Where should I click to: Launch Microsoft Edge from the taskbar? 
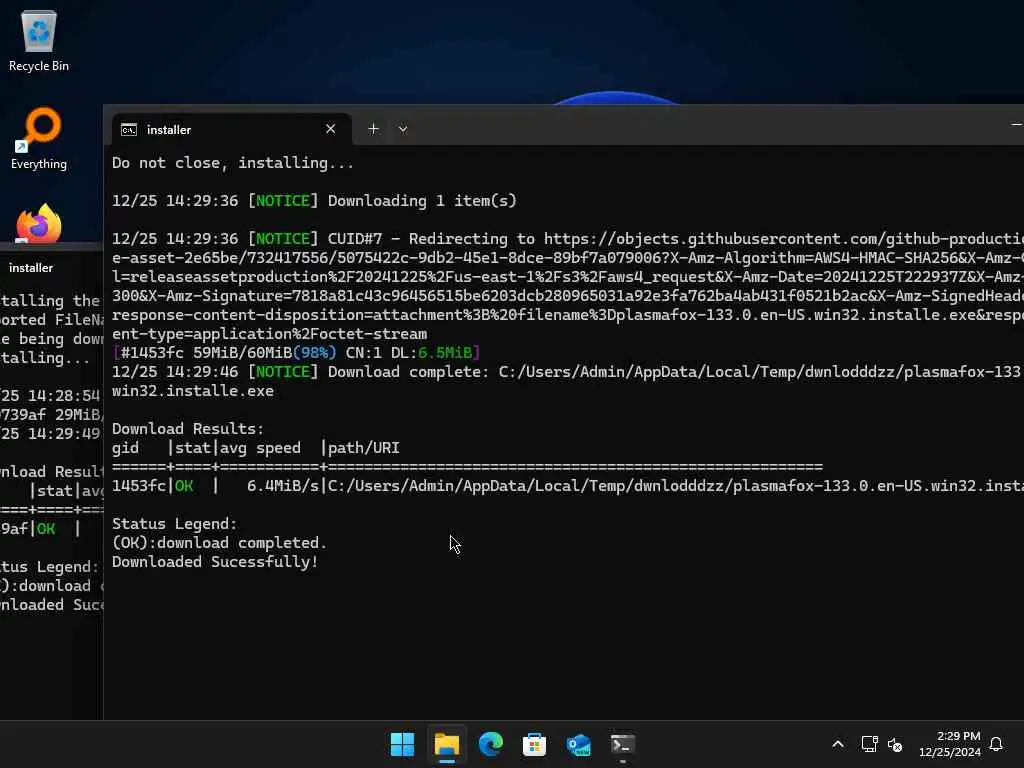click(490, 744)
